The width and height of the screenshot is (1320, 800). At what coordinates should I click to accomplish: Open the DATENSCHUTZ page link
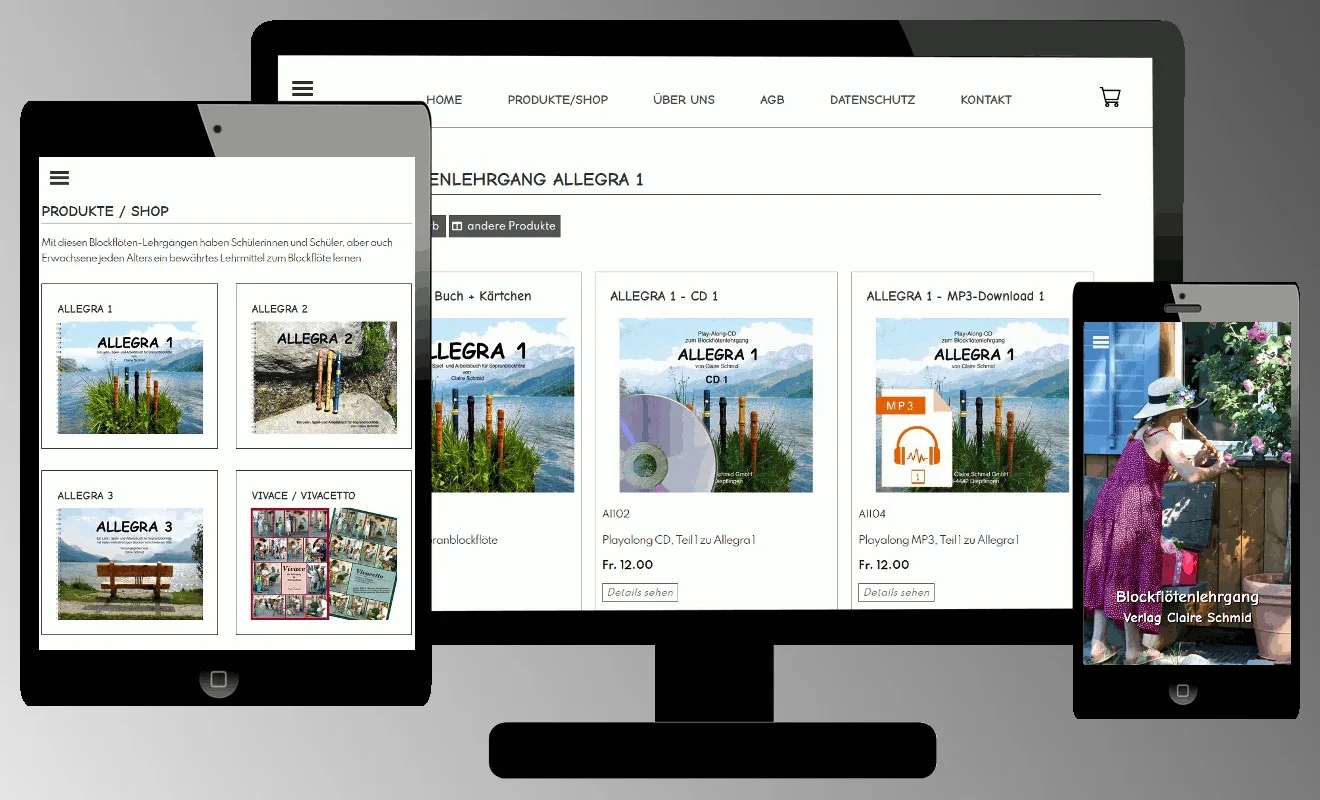[x=872, y=100]
